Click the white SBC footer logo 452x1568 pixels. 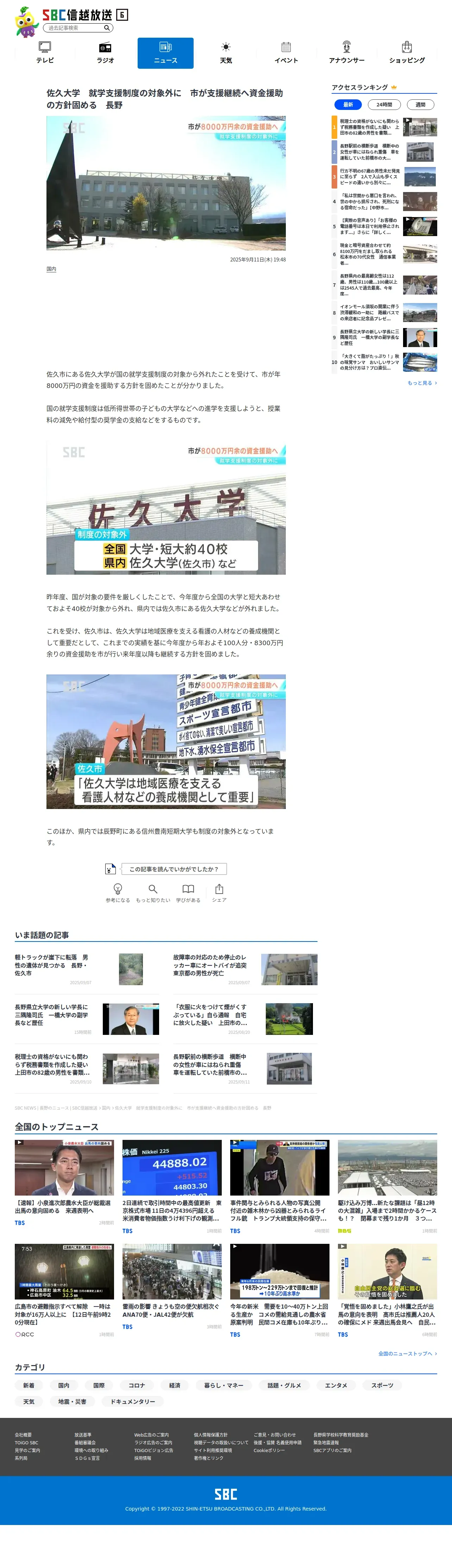[x=226, y=1494]
